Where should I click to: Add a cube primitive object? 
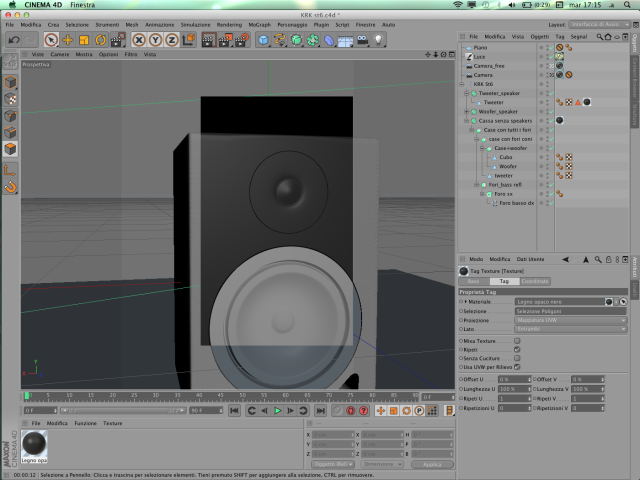264,40
